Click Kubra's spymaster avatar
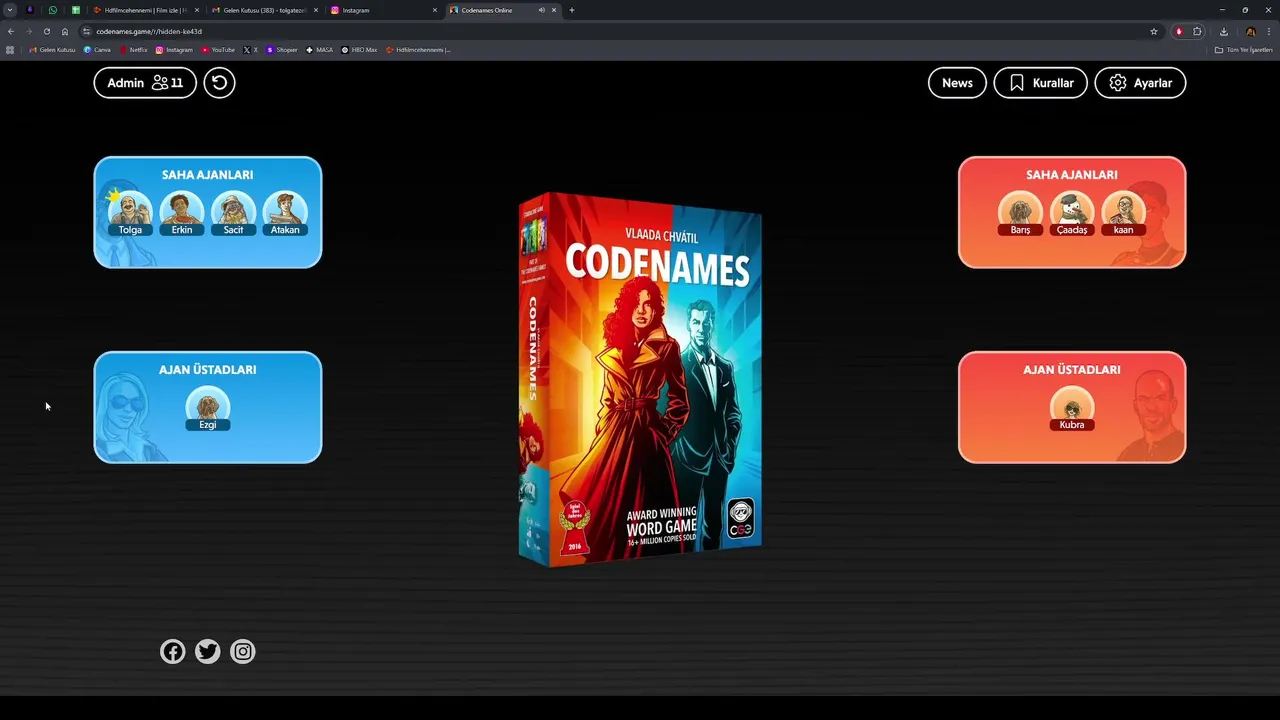The width and height of the screenshot is (1280, 720). pyautogui.click(x=1072, y=406)
